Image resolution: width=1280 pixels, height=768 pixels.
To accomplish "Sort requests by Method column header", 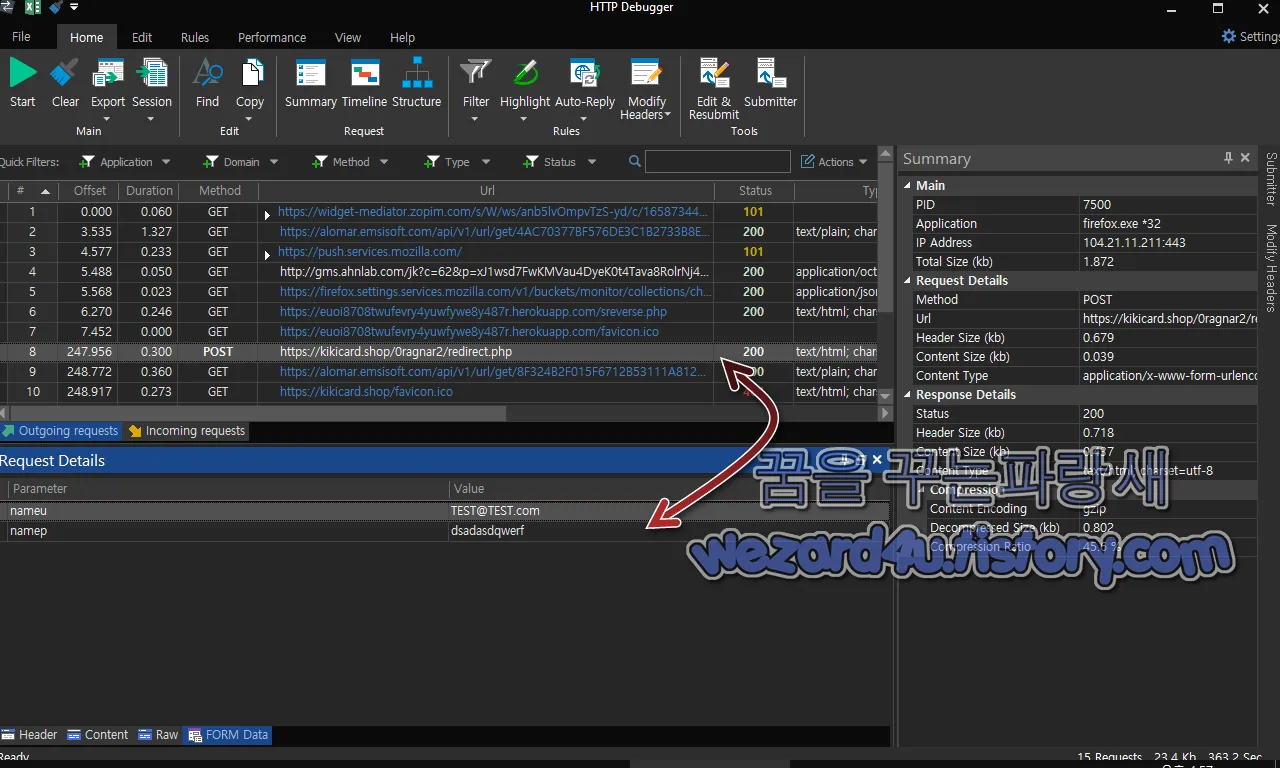I will pyautogui.click(x=219, y=191).
